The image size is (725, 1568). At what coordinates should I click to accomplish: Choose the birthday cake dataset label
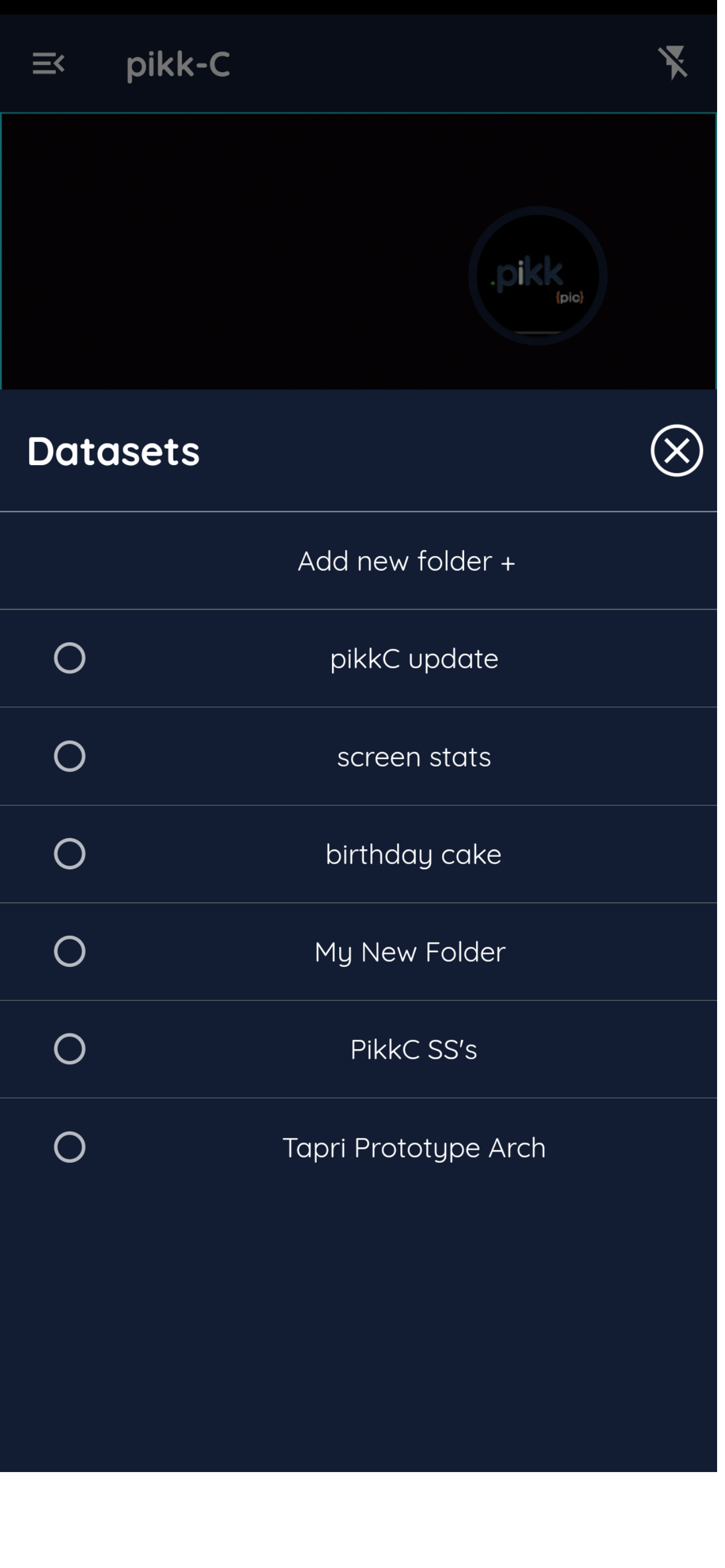[418, 864]
